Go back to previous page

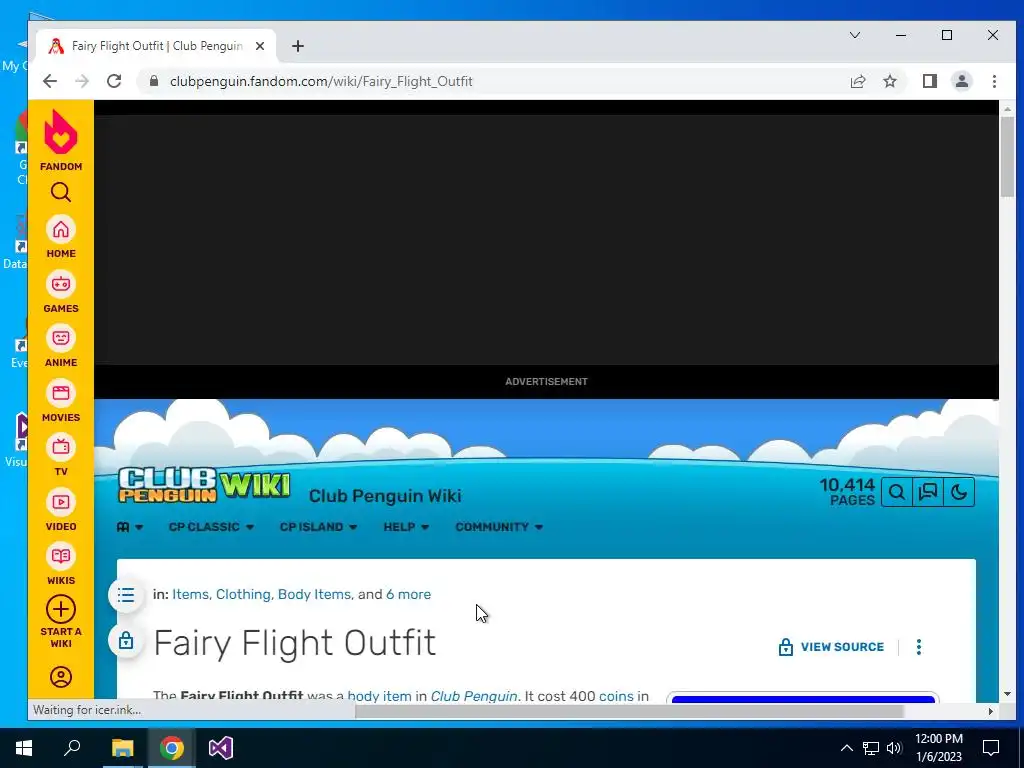(50, 81)
